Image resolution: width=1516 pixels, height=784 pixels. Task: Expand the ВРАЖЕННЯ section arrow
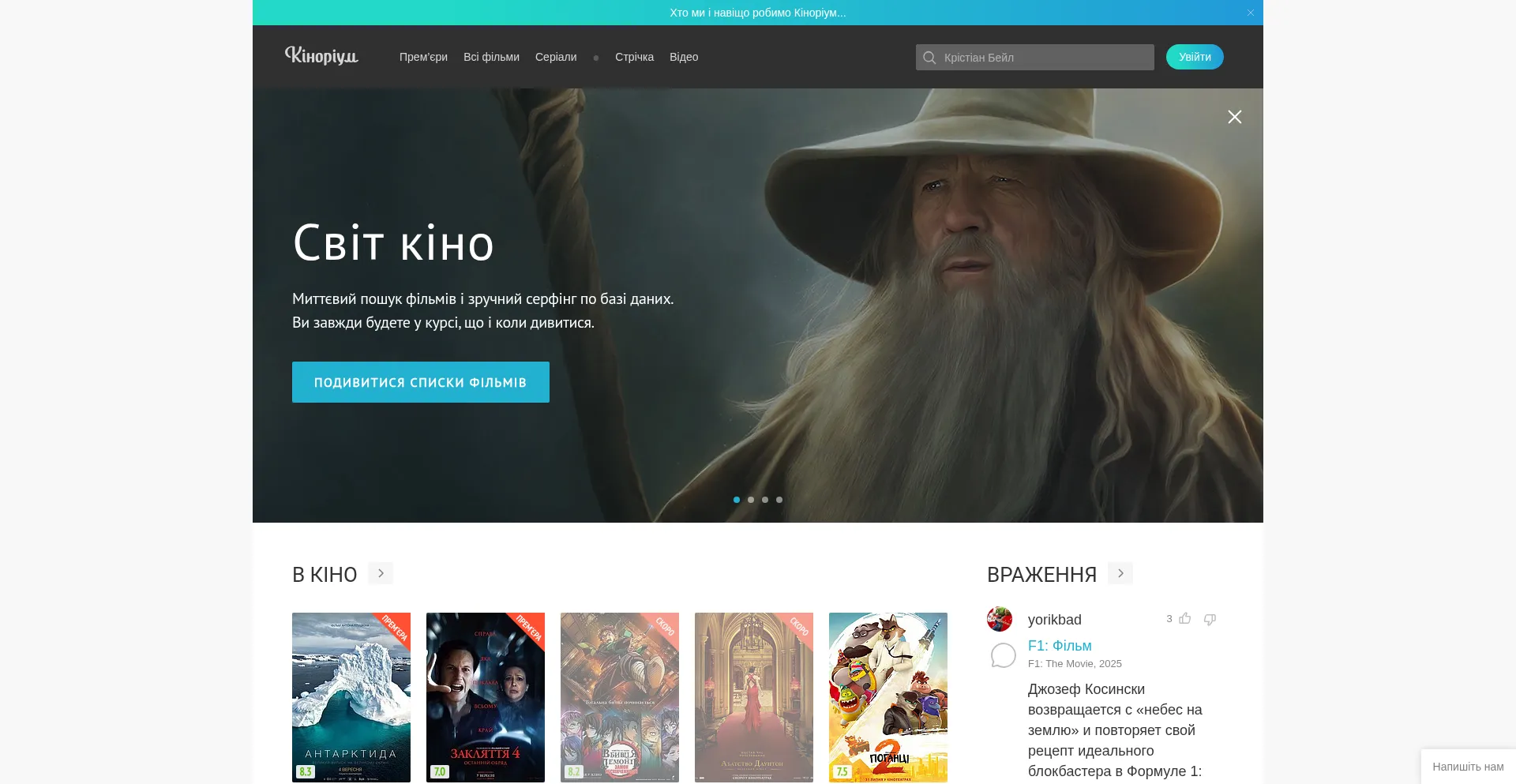[1120, 573]
